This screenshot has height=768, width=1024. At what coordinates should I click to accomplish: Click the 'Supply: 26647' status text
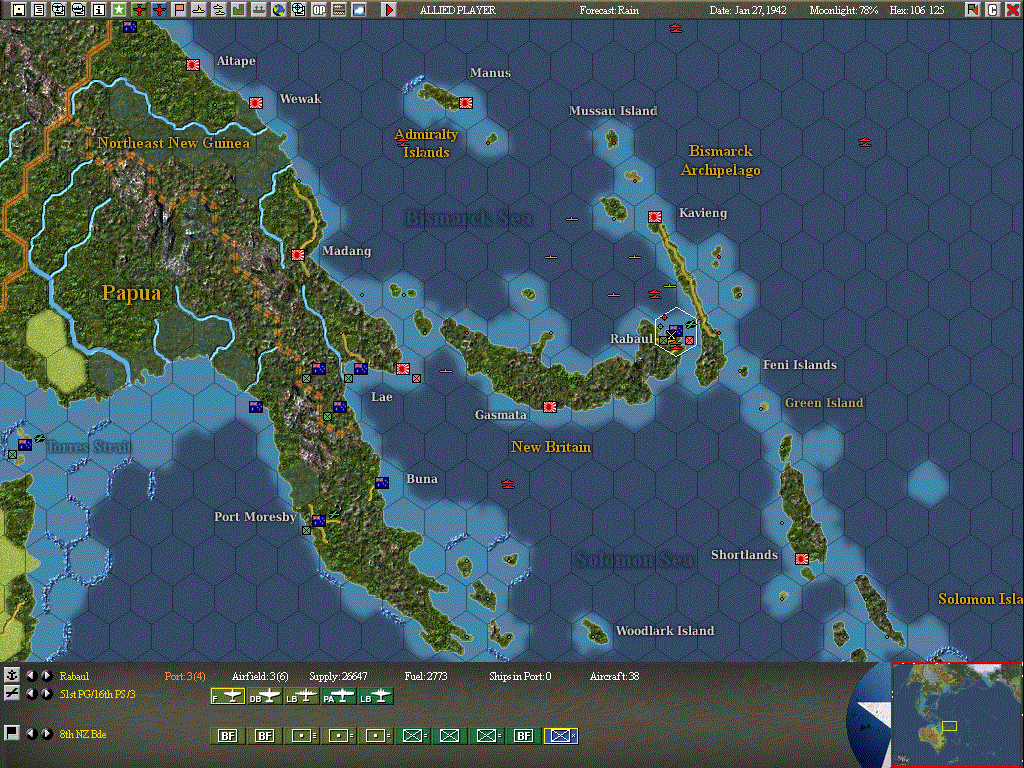point(338,676)
